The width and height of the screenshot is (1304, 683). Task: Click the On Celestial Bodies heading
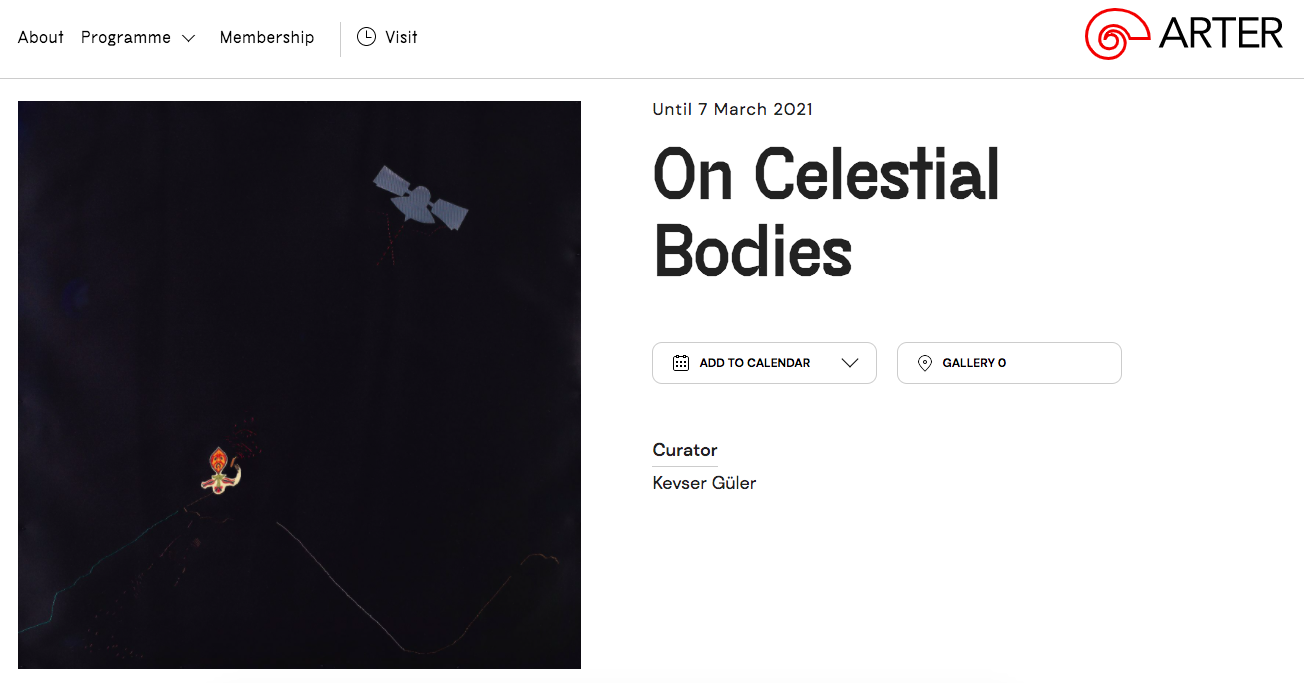coord(826,212)
